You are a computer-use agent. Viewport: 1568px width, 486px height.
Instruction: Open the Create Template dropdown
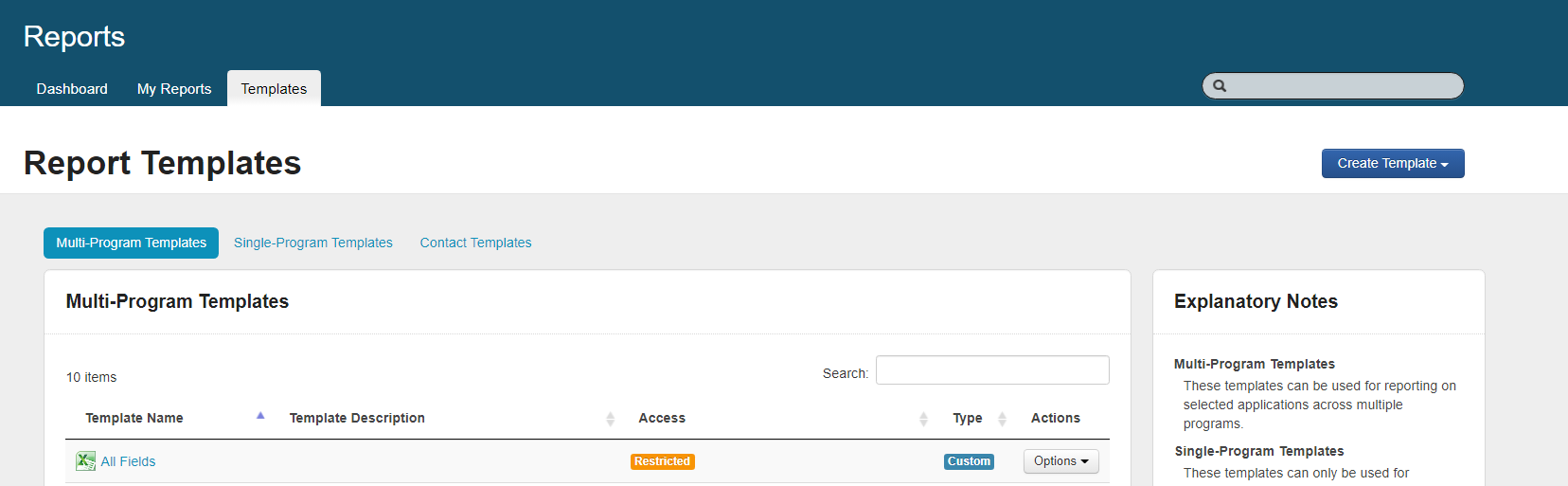tap(1392, 163)
